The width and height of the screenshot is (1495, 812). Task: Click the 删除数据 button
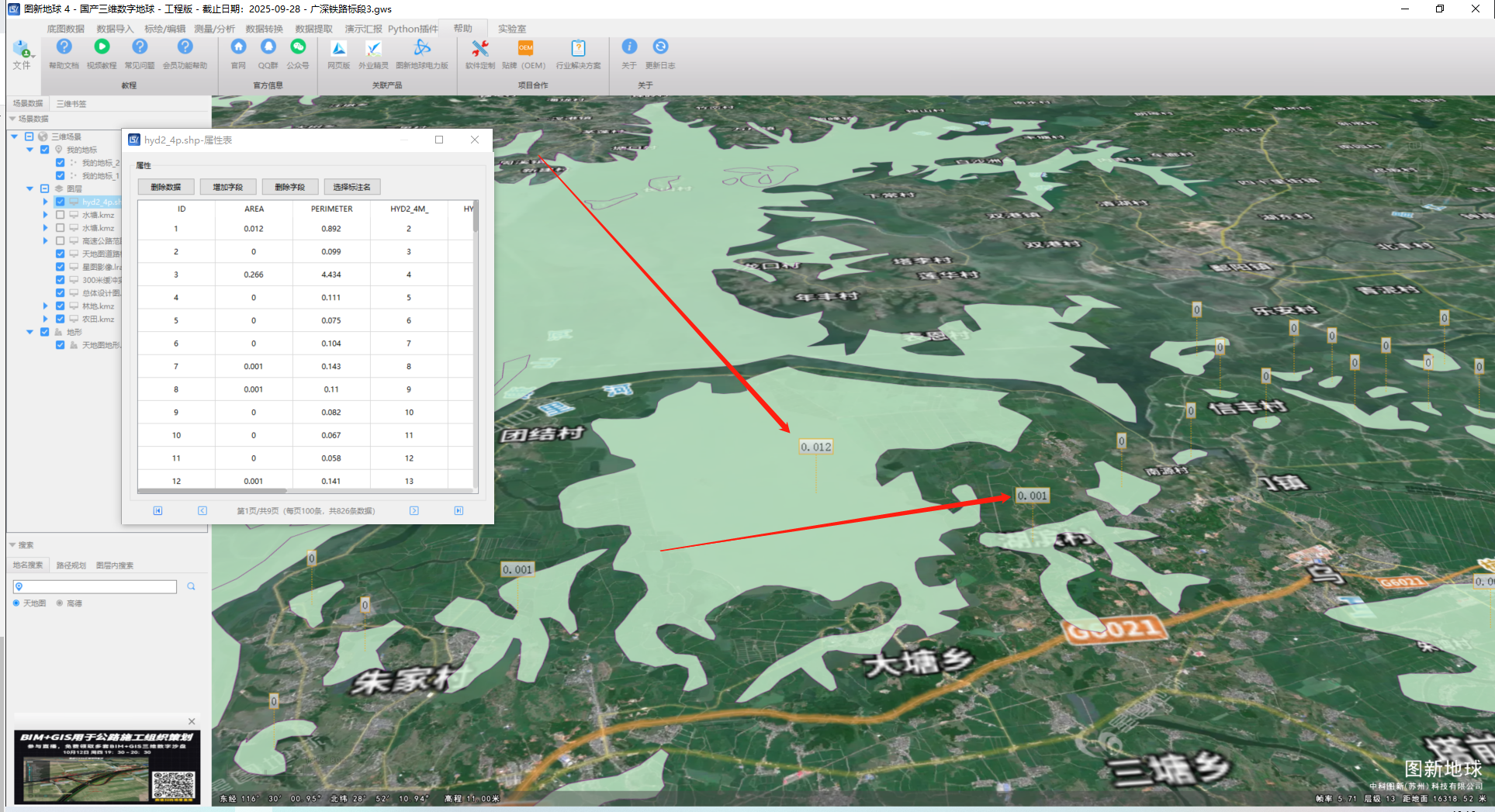tap(166, 187)
